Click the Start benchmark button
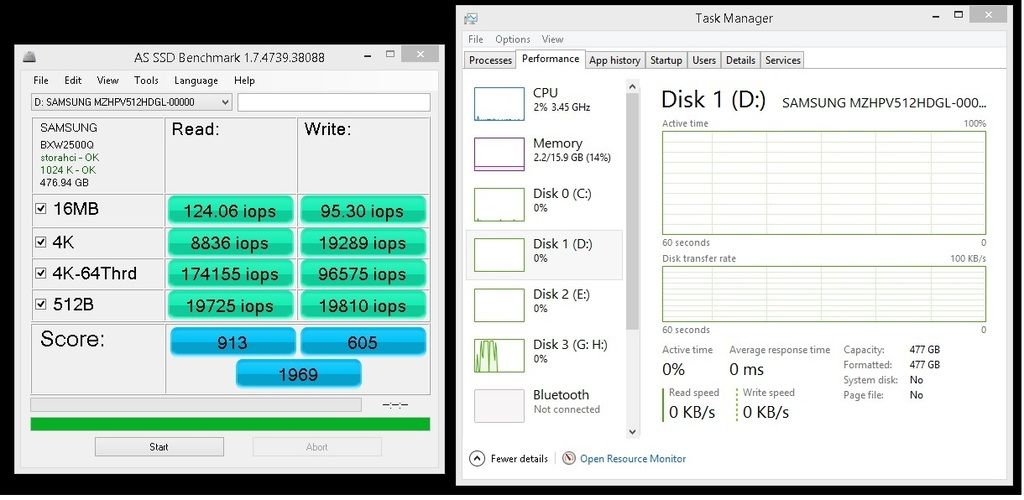 pyautogui.click(x=159, y=446)
